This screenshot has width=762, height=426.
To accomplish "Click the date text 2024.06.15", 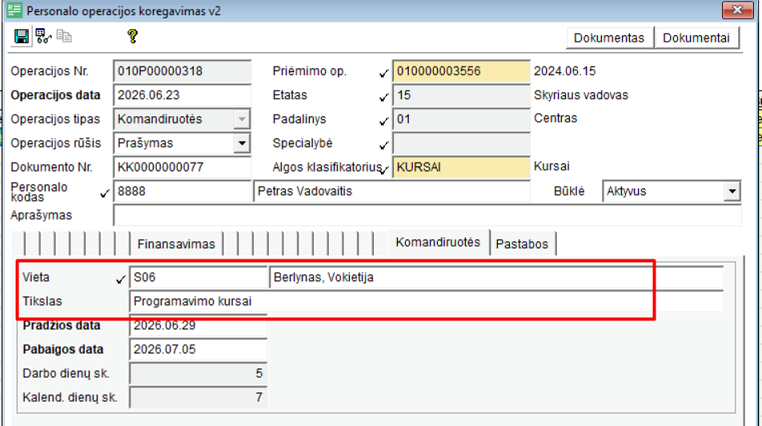I will click(565, 71).
